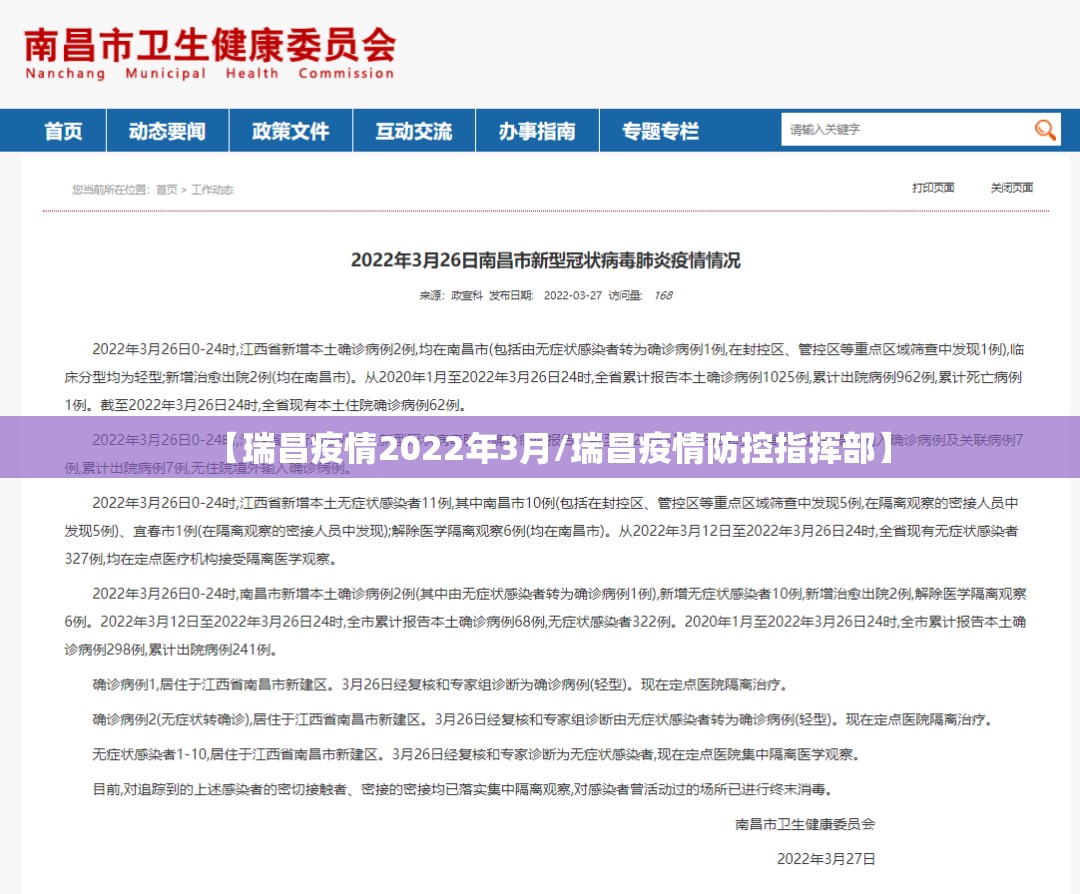Click the 南昌市卫生健康委员会 header logo
This screenshot has width=1080, height=894.
(x=210, y=53)
